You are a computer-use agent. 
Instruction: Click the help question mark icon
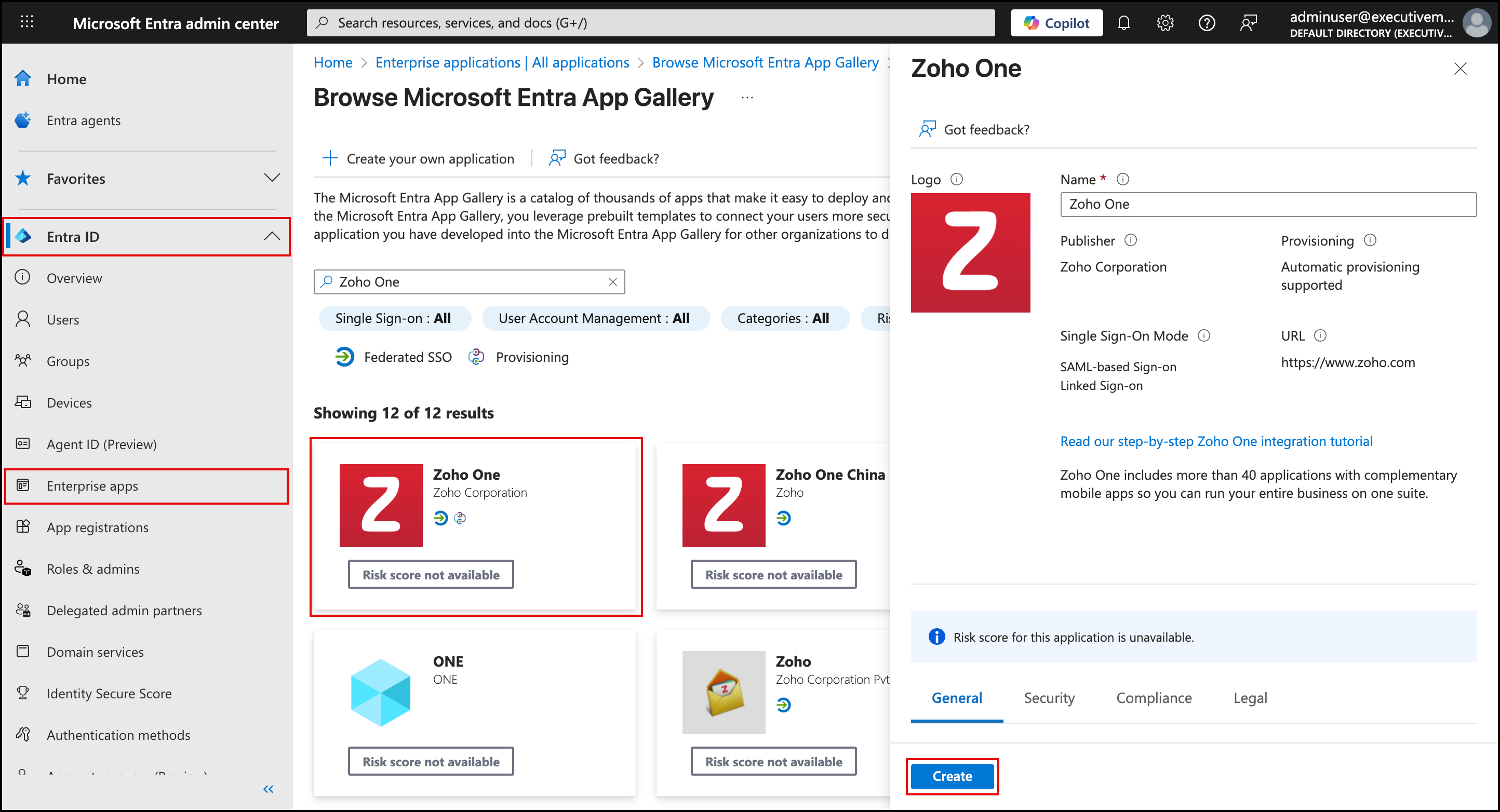(1207, 23)
